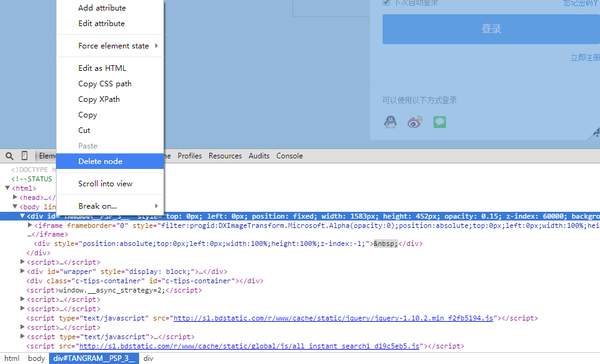Viewport: 600px width, 364px height.
Task: Select the window.__async_strategy=2 script line
Action: coord(114,290)
